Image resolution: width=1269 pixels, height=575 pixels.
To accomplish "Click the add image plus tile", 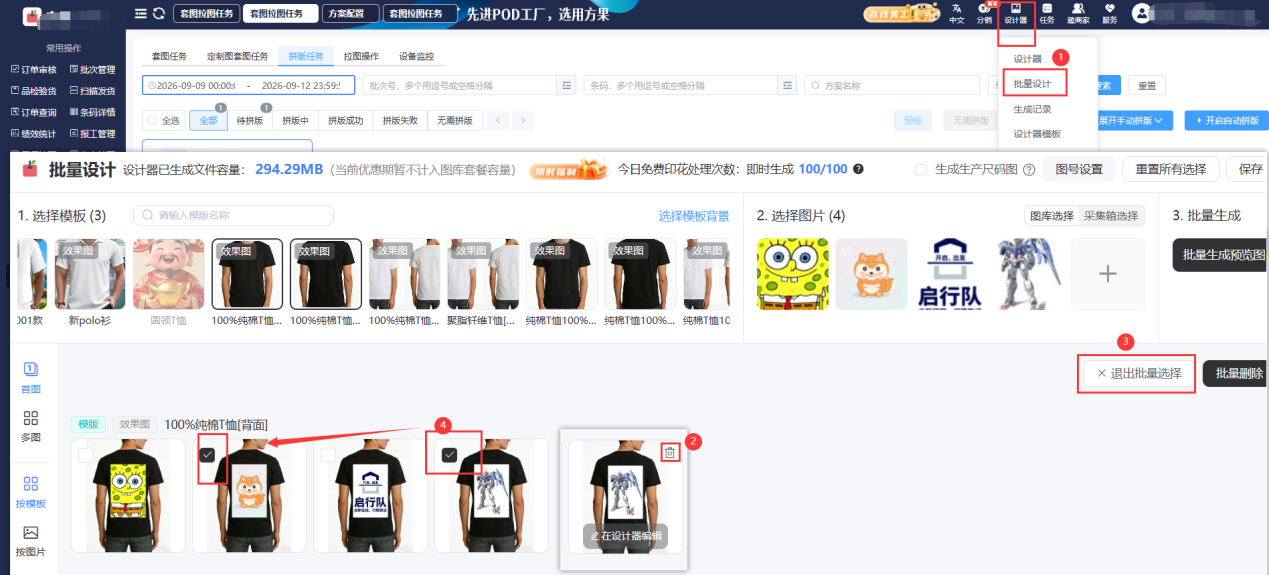I will point(1107,273).
